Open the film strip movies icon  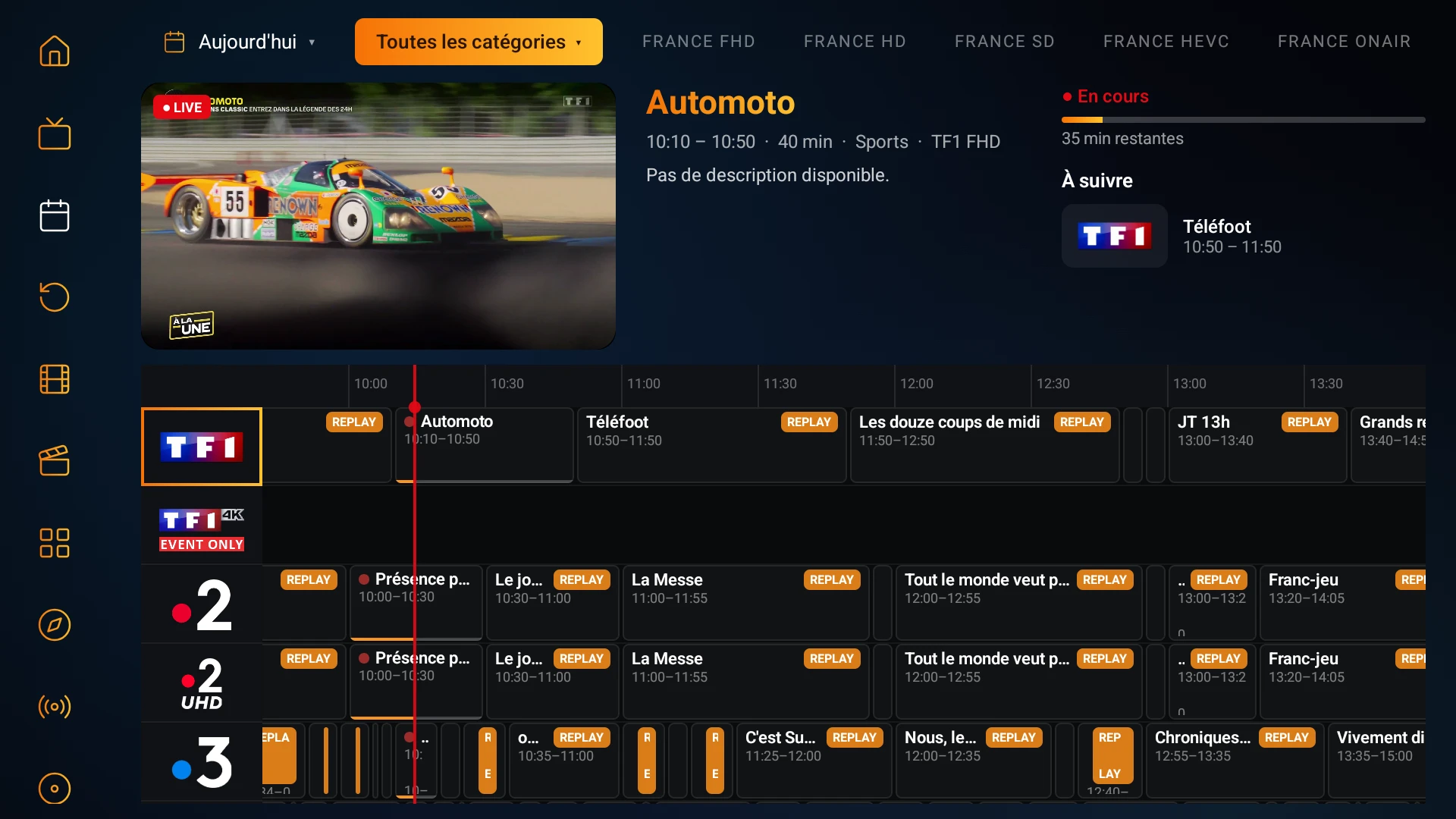click(x=55, y=379)
